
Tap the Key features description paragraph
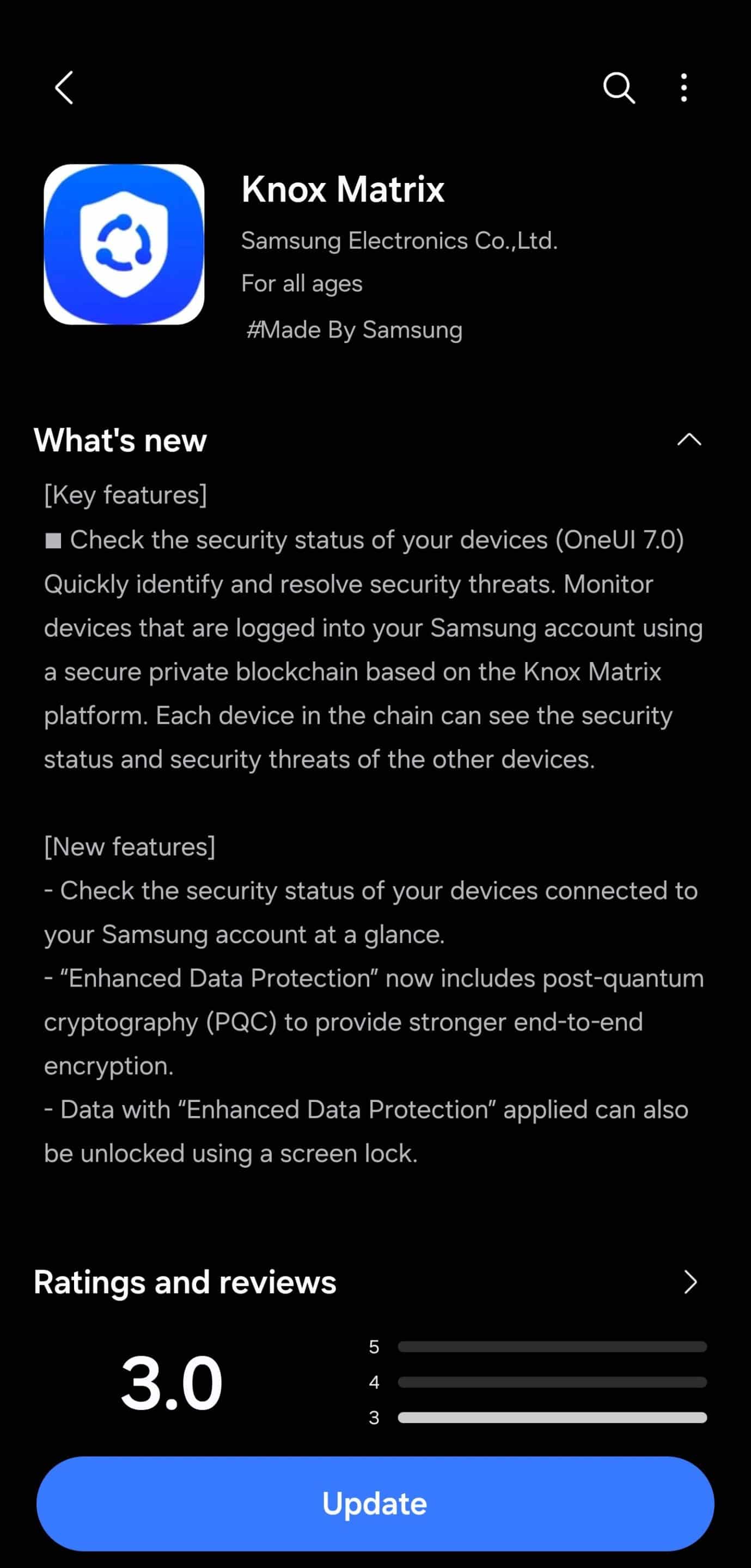373,671
